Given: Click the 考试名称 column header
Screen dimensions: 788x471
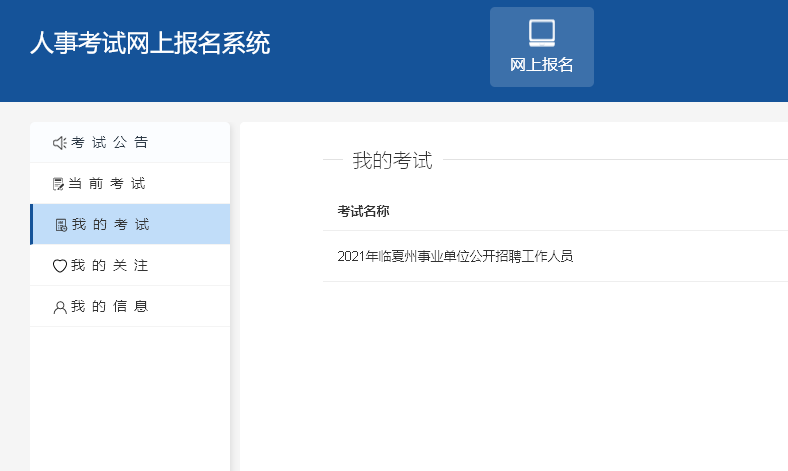Looking at the screenshot, I should click(363, 211).
